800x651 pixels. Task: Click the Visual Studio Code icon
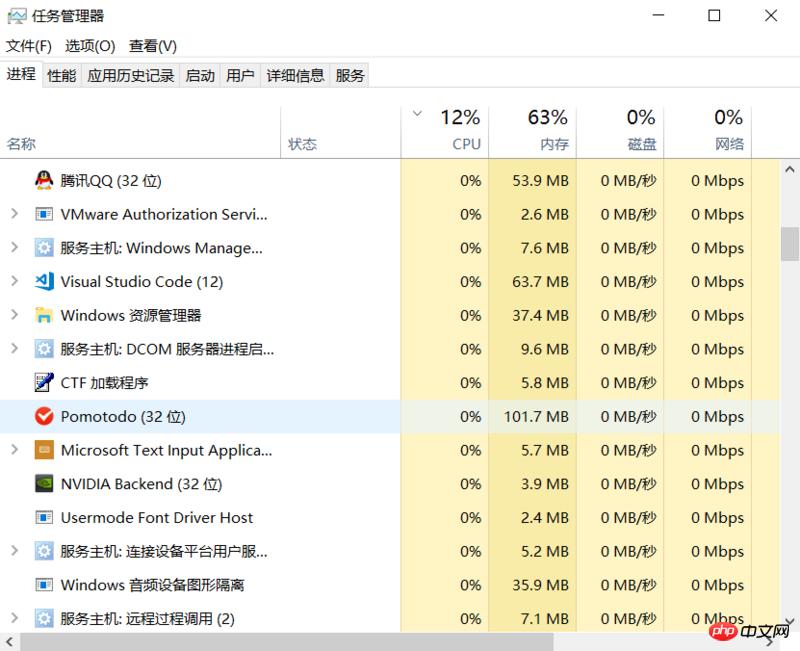(x=44, y=282)
